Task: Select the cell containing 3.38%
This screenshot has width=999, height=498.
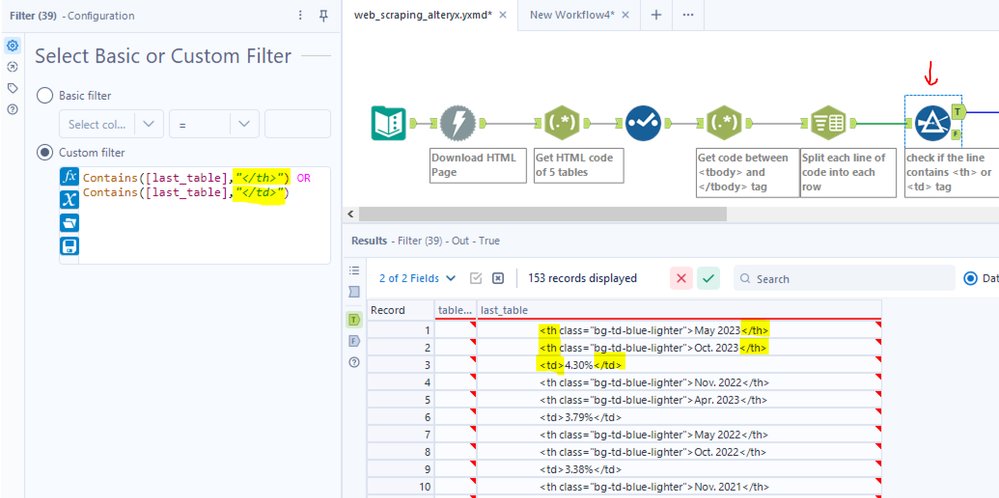Action: pyautogui.click(x=679, y=469)
